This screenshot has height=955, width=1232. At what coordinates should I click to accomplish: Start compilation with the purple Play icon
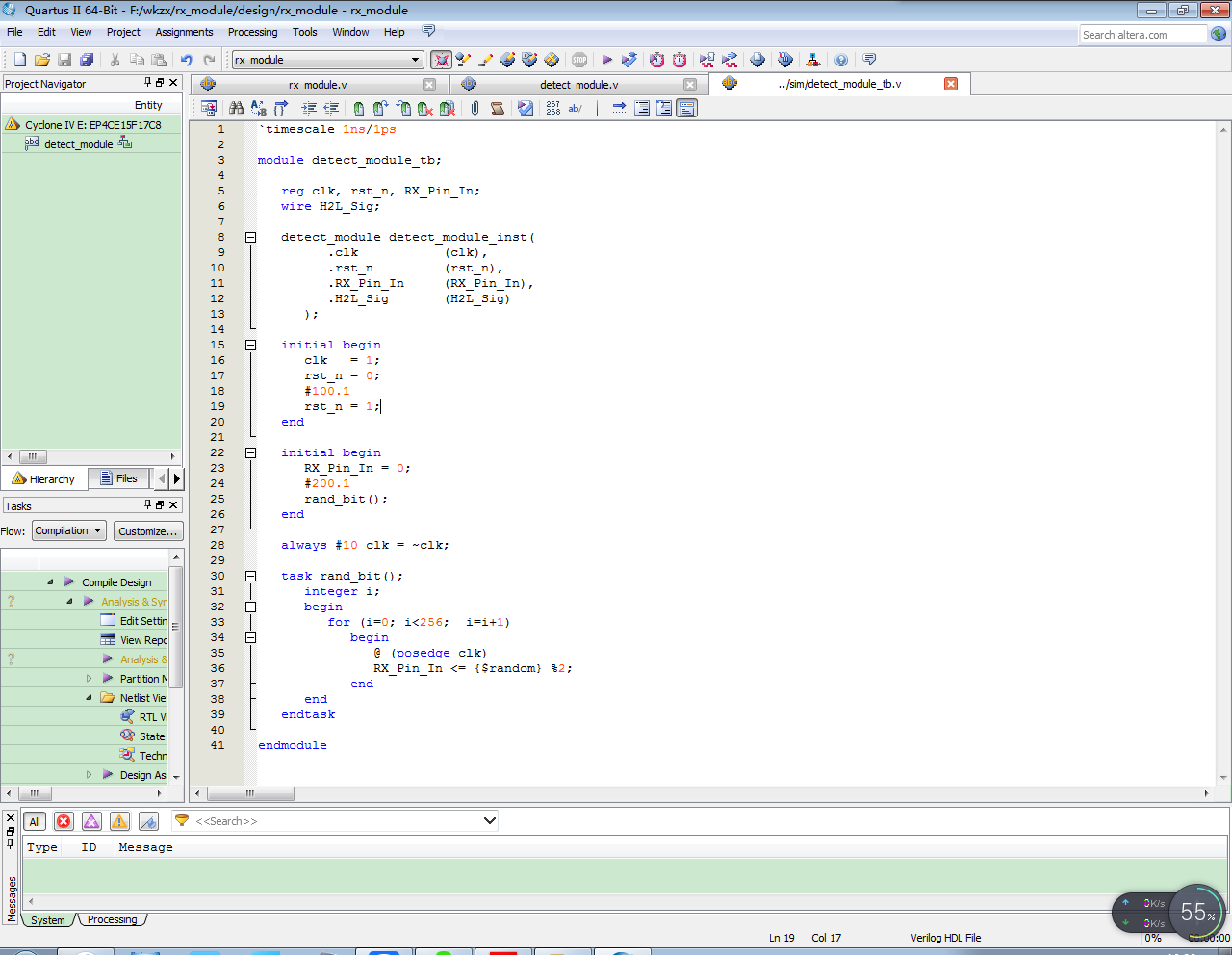(607, 59)
